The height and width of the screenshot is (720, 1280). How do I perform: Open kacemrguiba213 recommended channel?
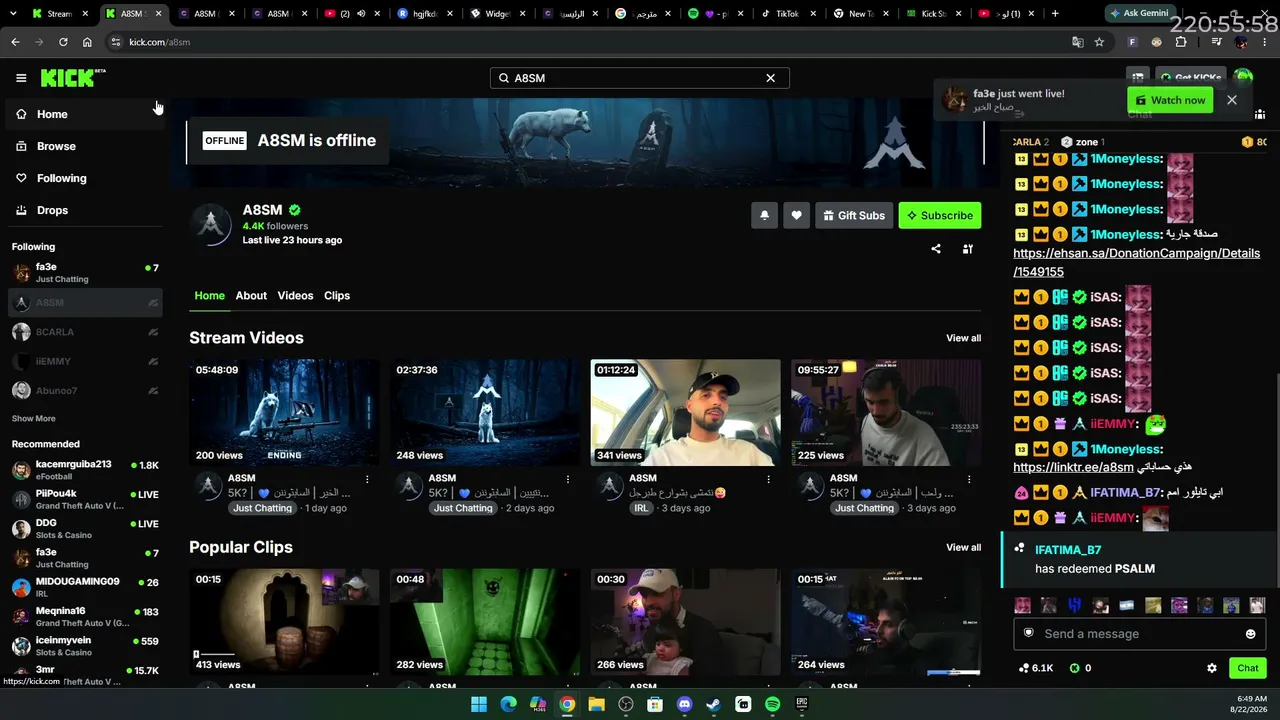(x=84, y=470)
